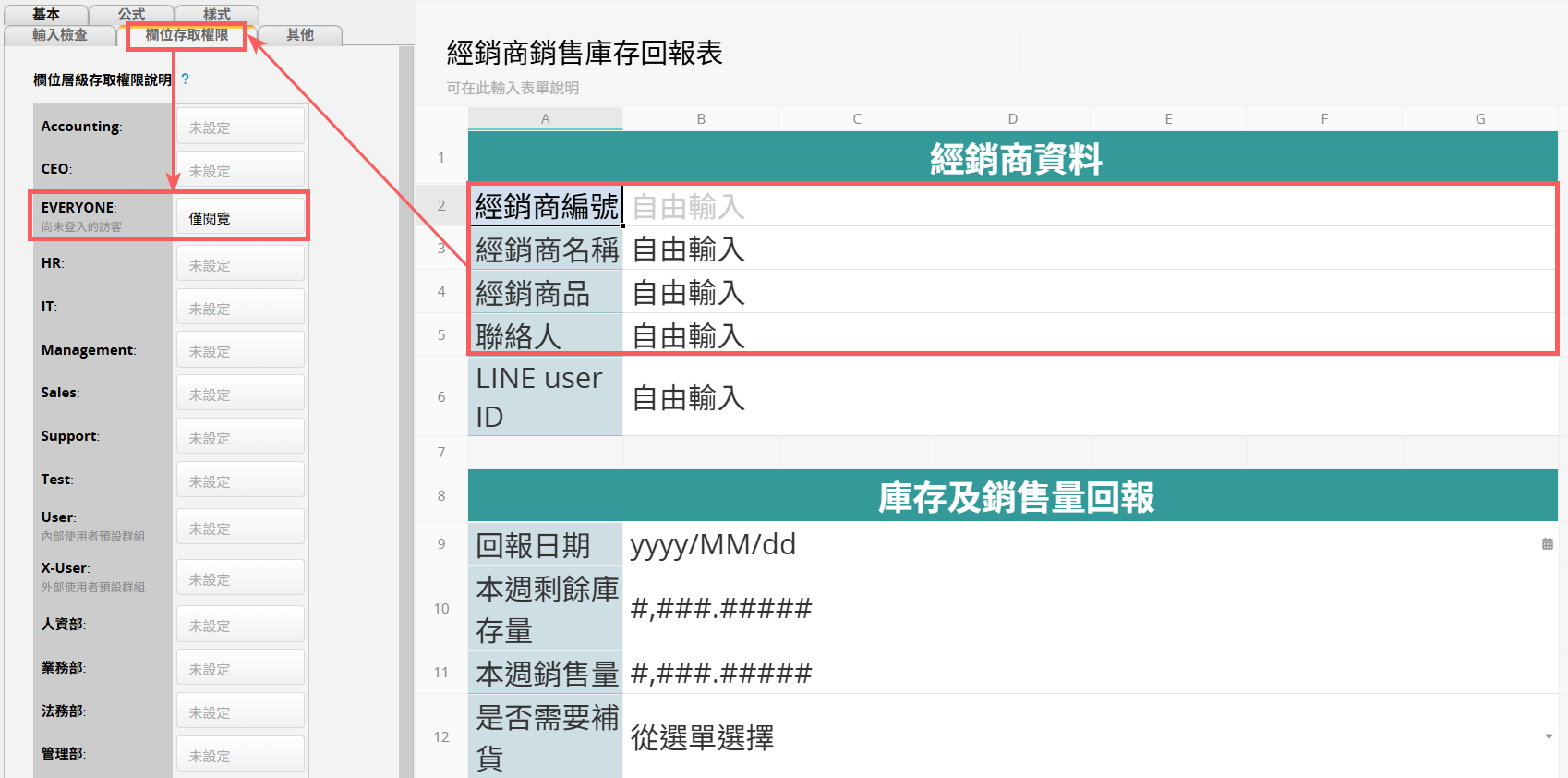Click calendar icon in 回報日期 row

point(1547,544)
